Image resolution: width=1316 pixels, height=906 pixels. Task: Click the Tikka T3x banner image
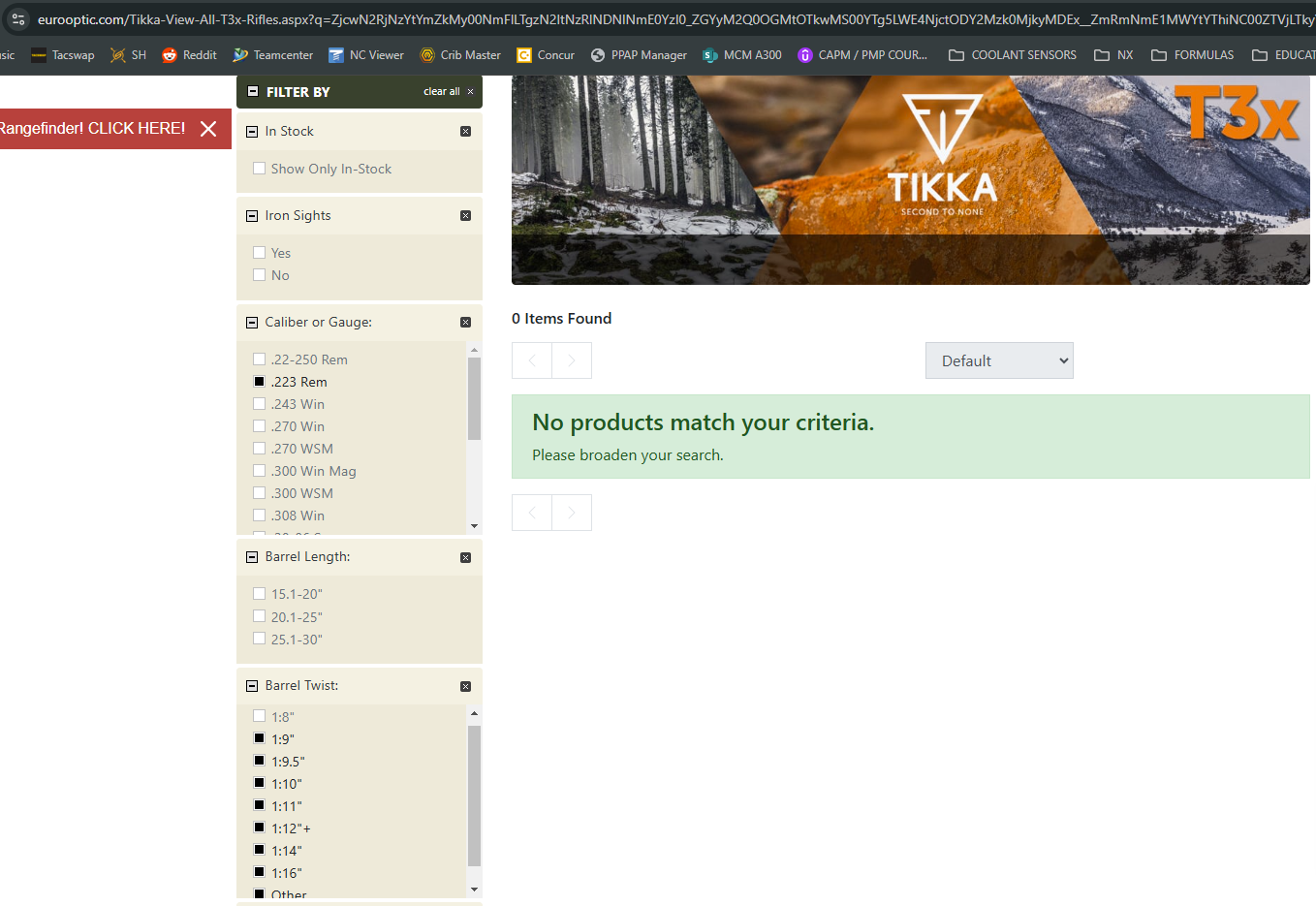910,180
